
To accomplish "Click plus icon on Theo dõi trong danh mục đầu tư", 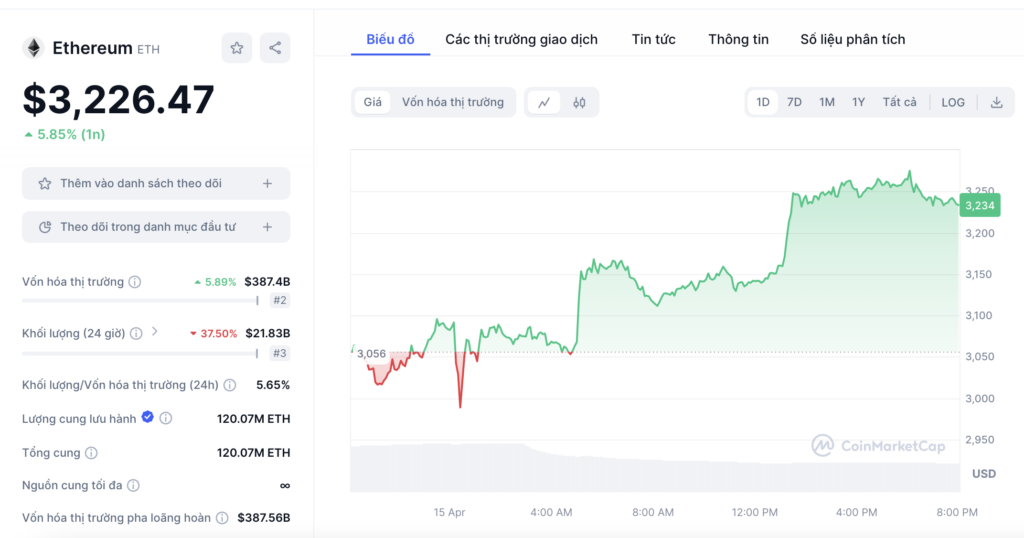I will tap(267, 227).
